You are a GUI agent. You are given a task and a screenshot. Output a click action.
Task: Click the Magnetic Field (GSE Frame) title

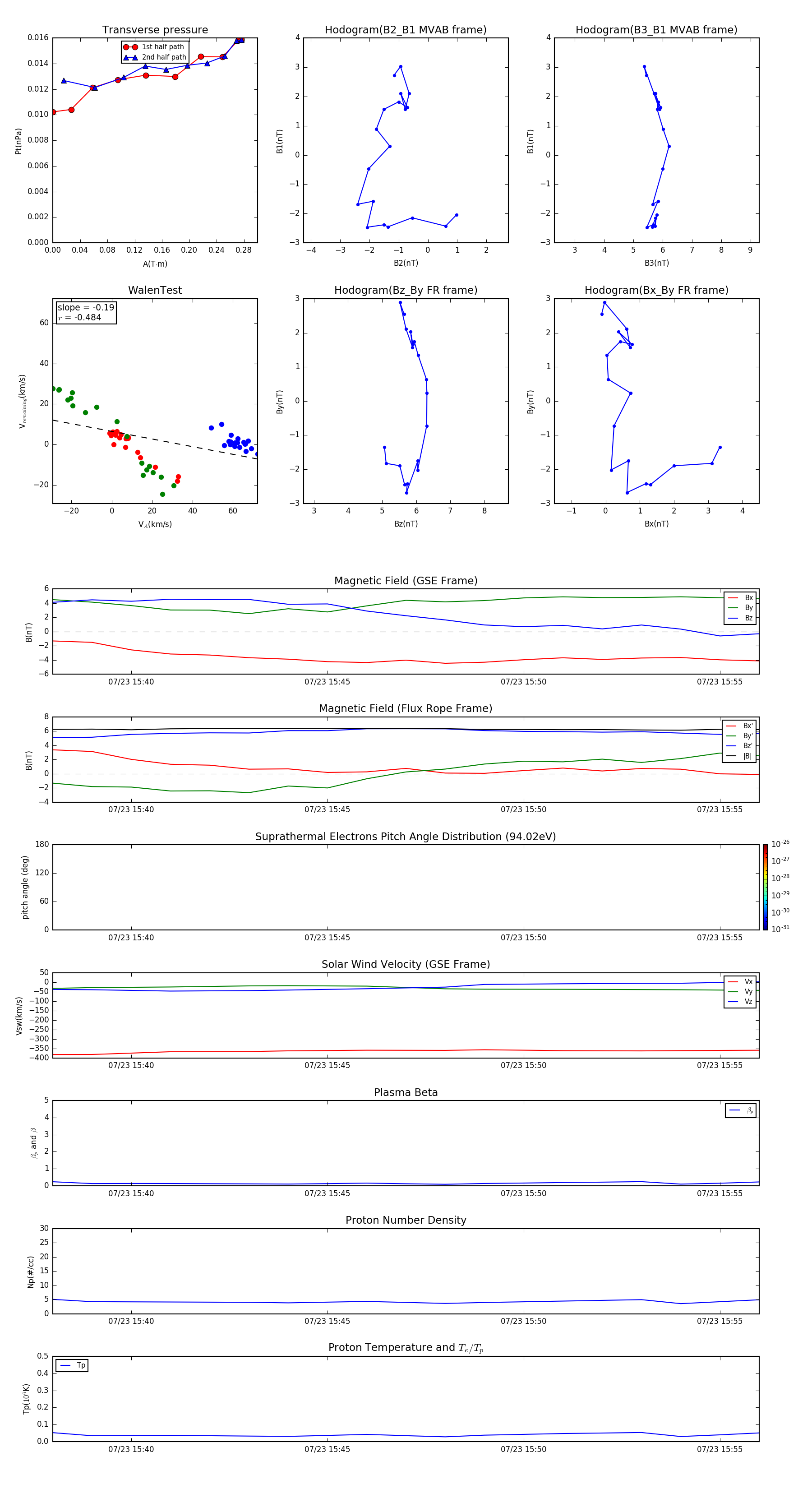tap(406, 581)
